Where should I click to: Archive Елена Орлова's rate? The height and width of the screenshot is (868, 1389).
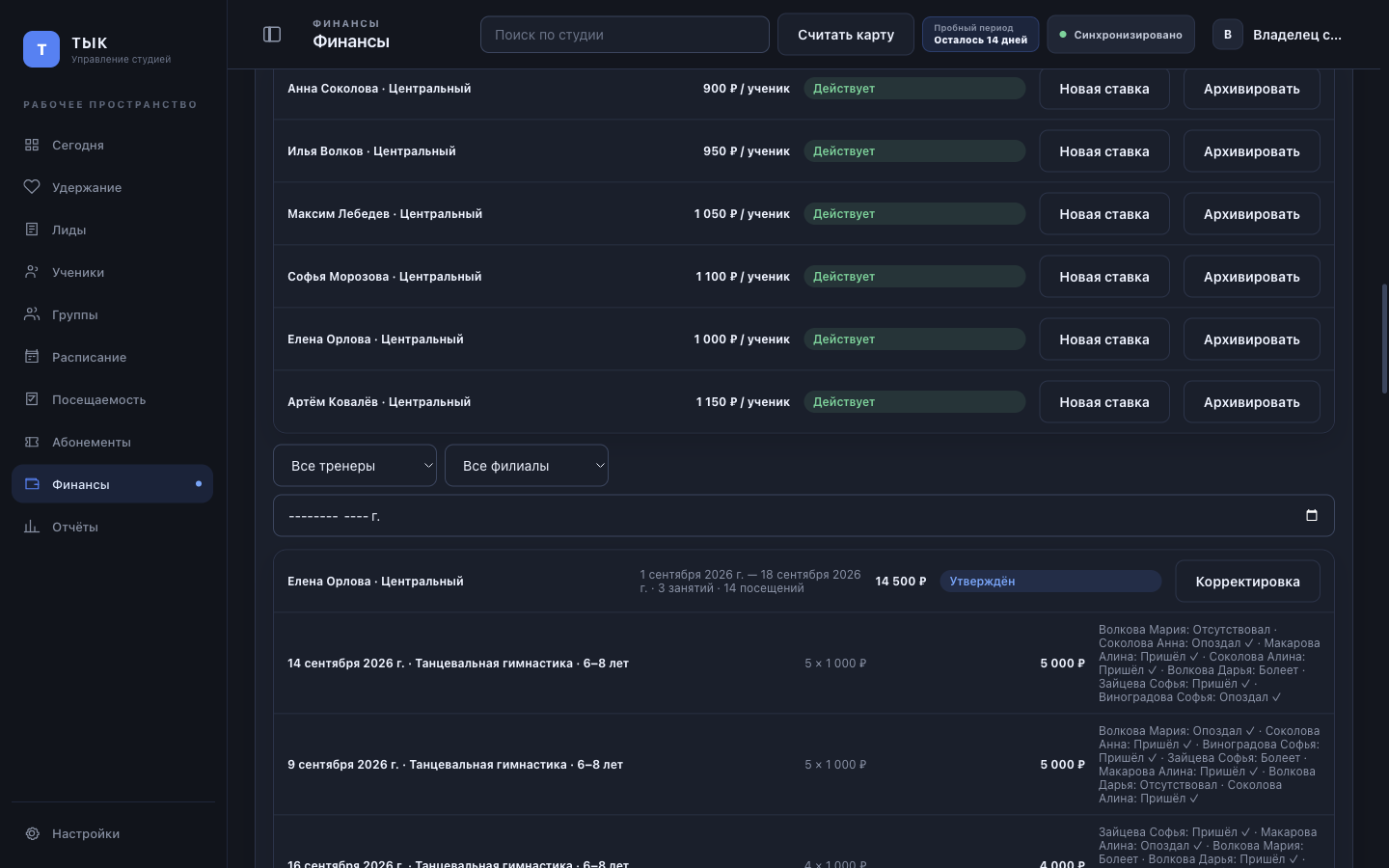click(x=1252, y=339)
